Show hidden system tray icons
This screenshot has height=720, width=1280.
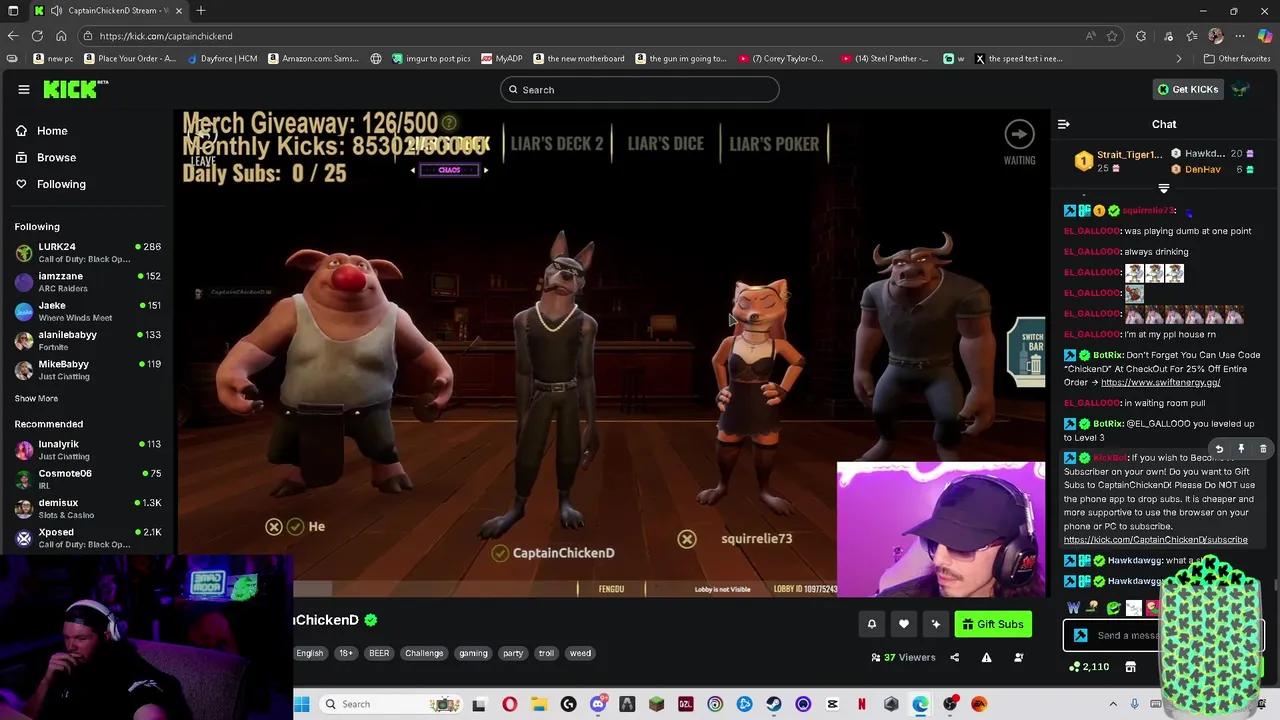(1113, 704)
